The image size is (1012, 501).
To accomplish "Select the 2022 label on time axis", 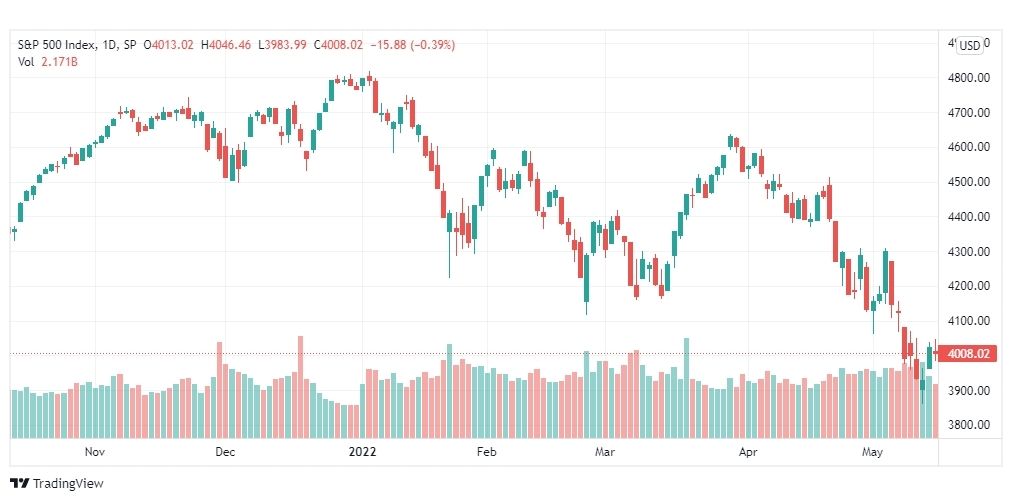I will (362, 452).
